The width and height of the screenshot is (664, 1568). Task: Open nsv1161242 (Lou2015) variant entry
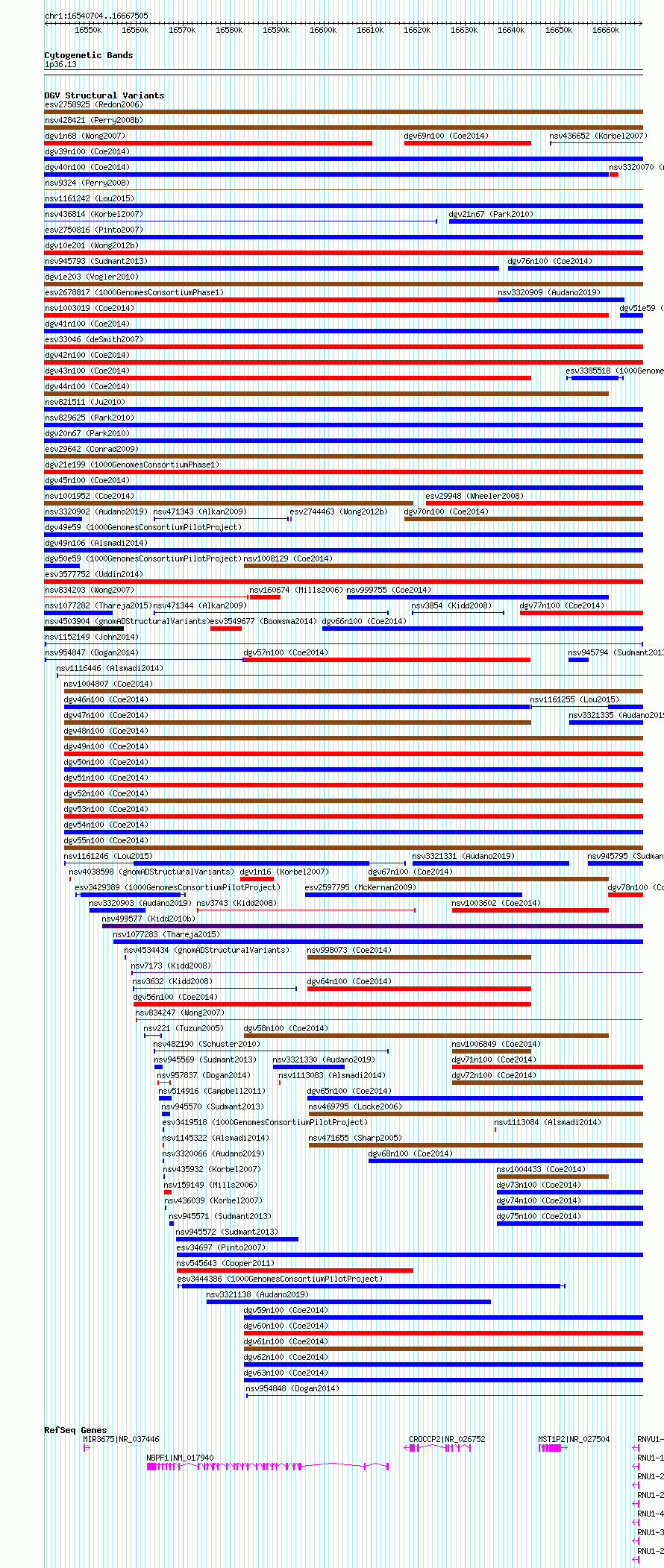[89, 198]
